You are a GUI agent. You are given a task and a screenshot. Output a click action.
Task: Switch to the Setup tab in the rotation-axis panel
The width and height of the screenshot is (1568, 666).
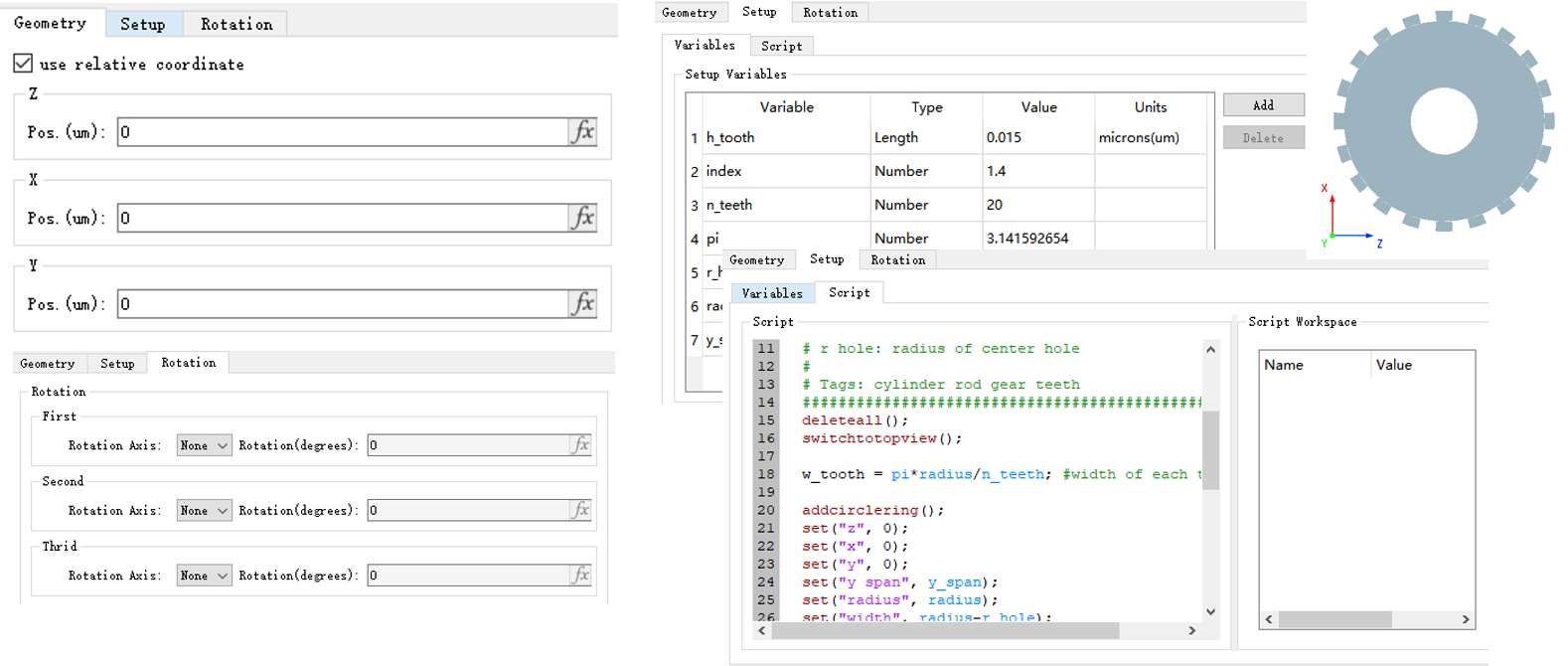[117, 364]
